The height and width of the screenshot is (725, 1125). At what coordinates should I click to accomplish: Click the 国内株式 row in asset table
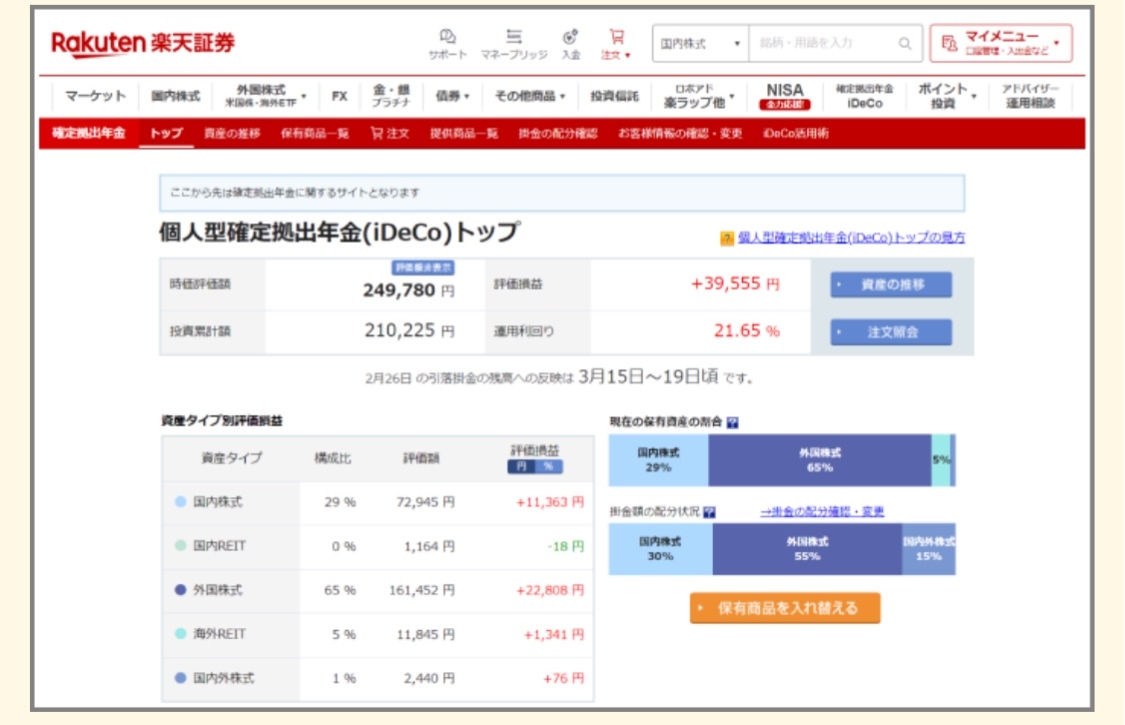tap(378, 502)
